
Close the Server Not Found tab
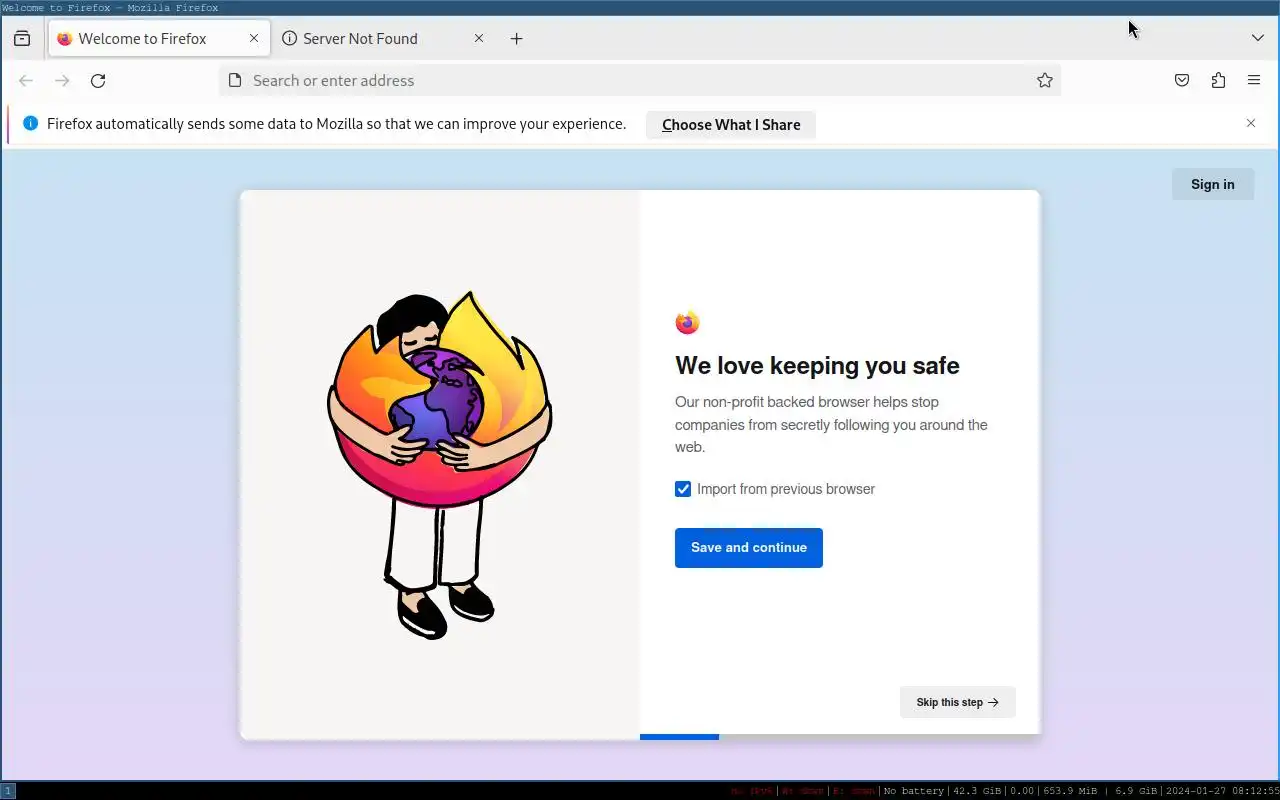pyautogui.click(x=479, y=39)
